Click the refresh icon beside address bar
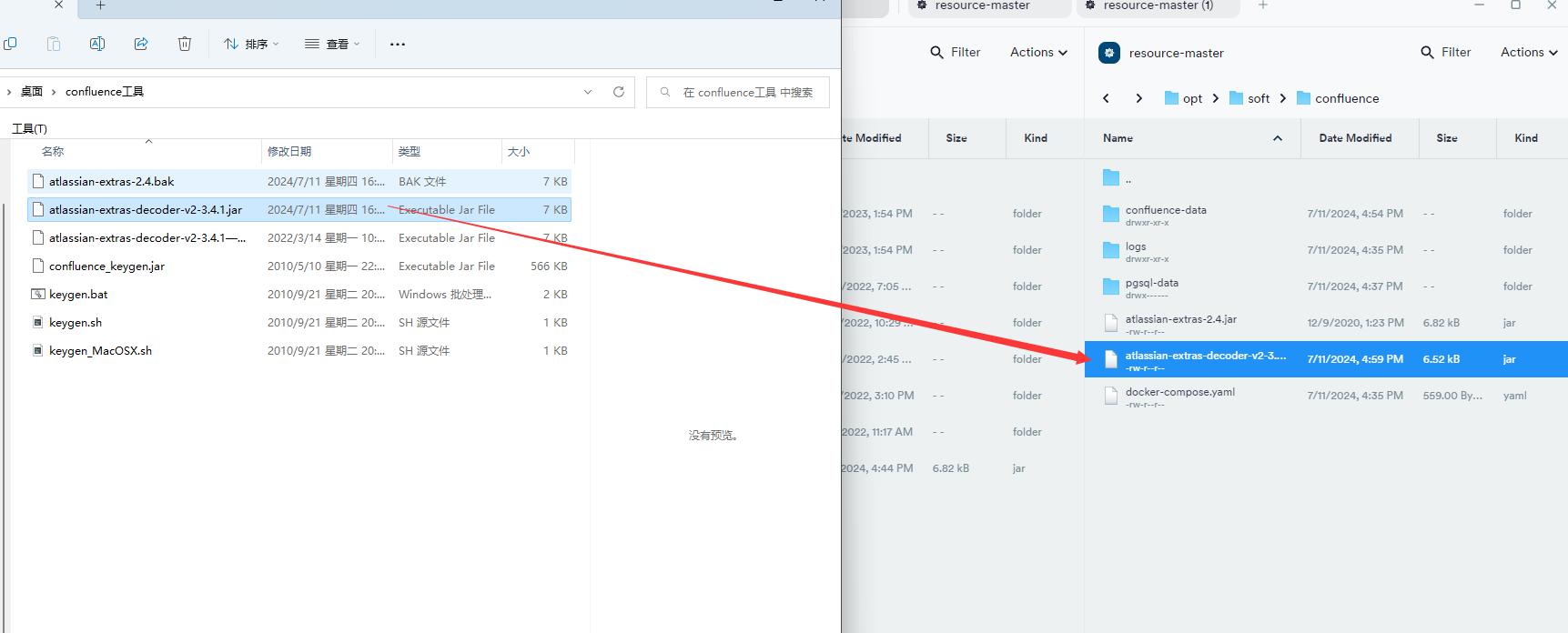1568x633 pixels. [x=619, y=92]
